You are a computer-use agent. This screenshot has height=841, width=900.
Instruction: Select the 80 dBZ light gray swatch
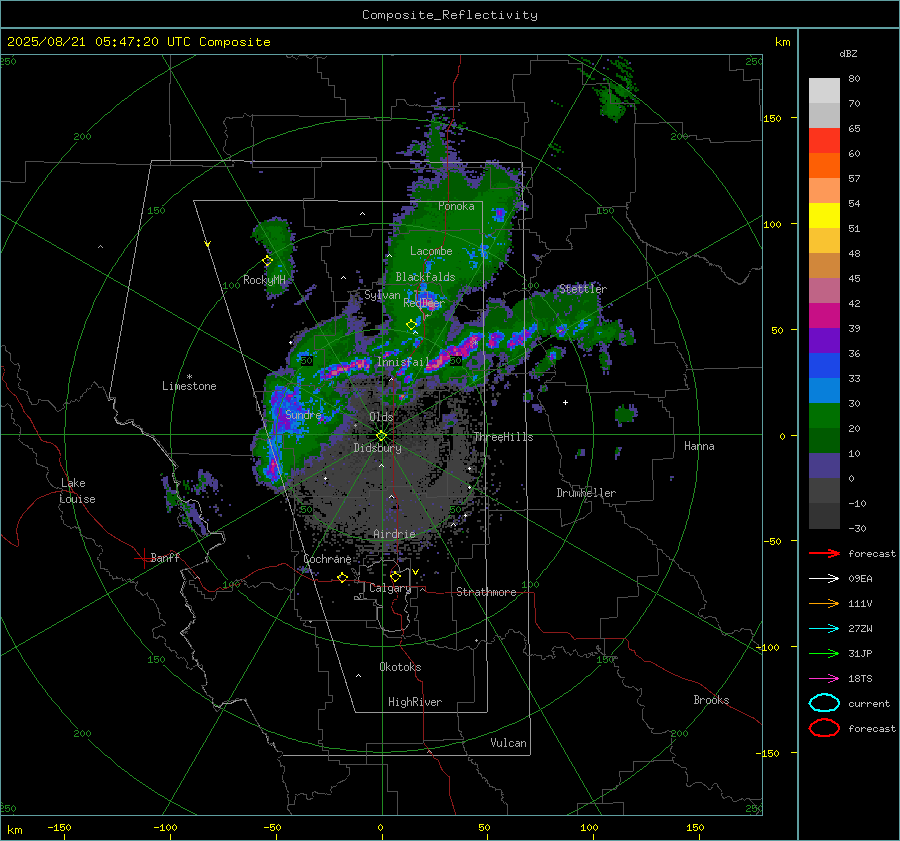[824, 90]
